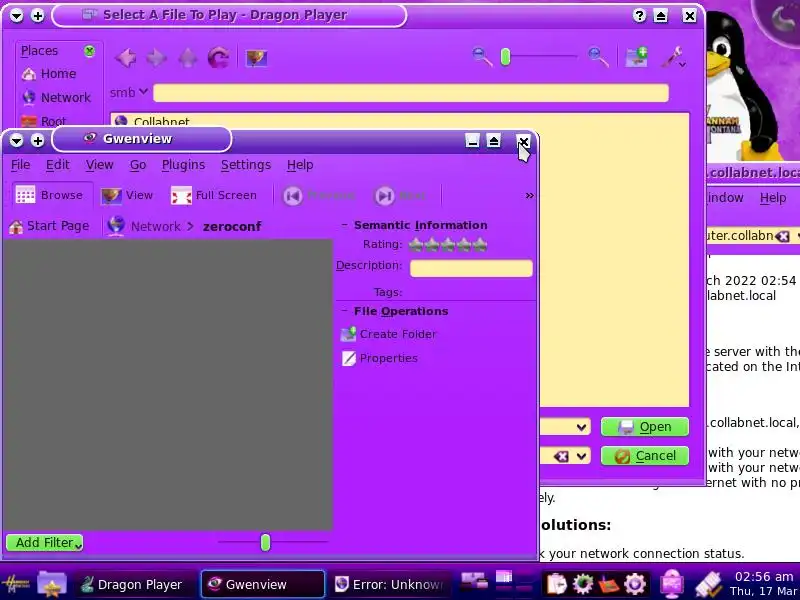Collapse the Semantic Information section
The image size is (800, 600).
click(344, 225)
